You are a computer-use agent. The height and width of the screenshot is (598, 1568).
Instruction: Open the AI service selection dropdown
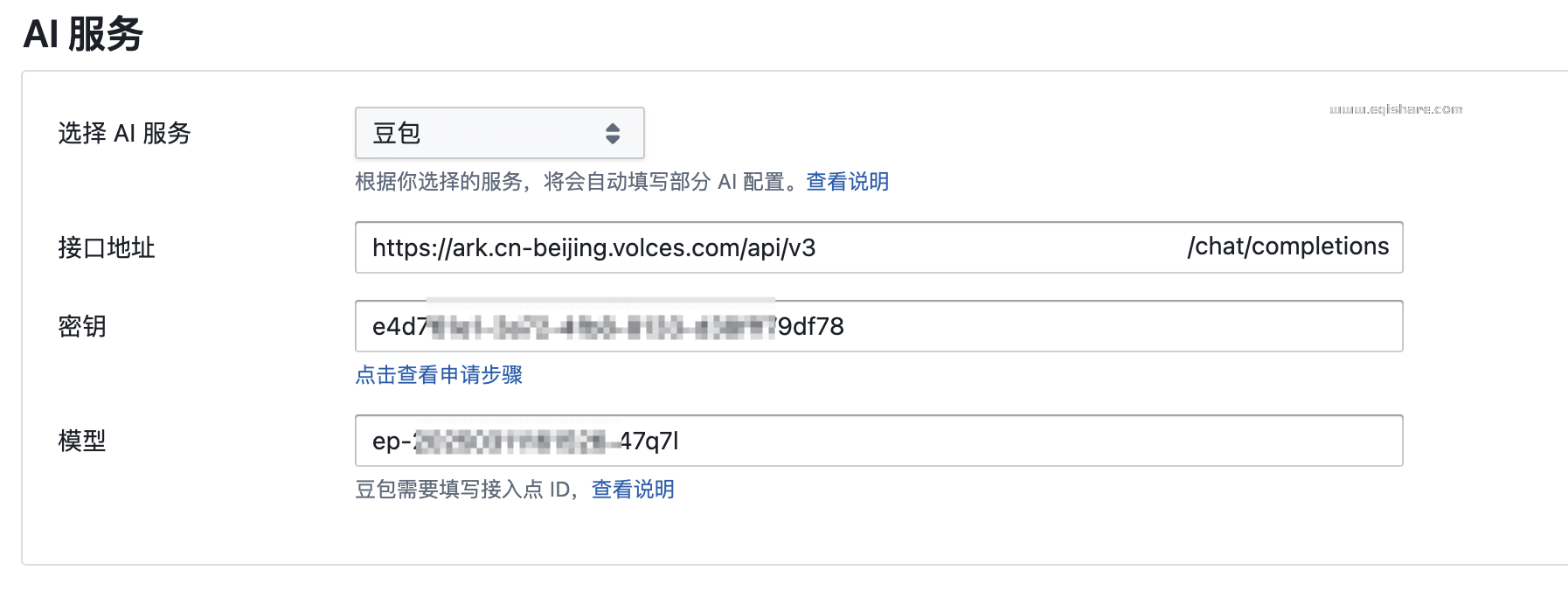pyautogui.click(x=498, y=133)
